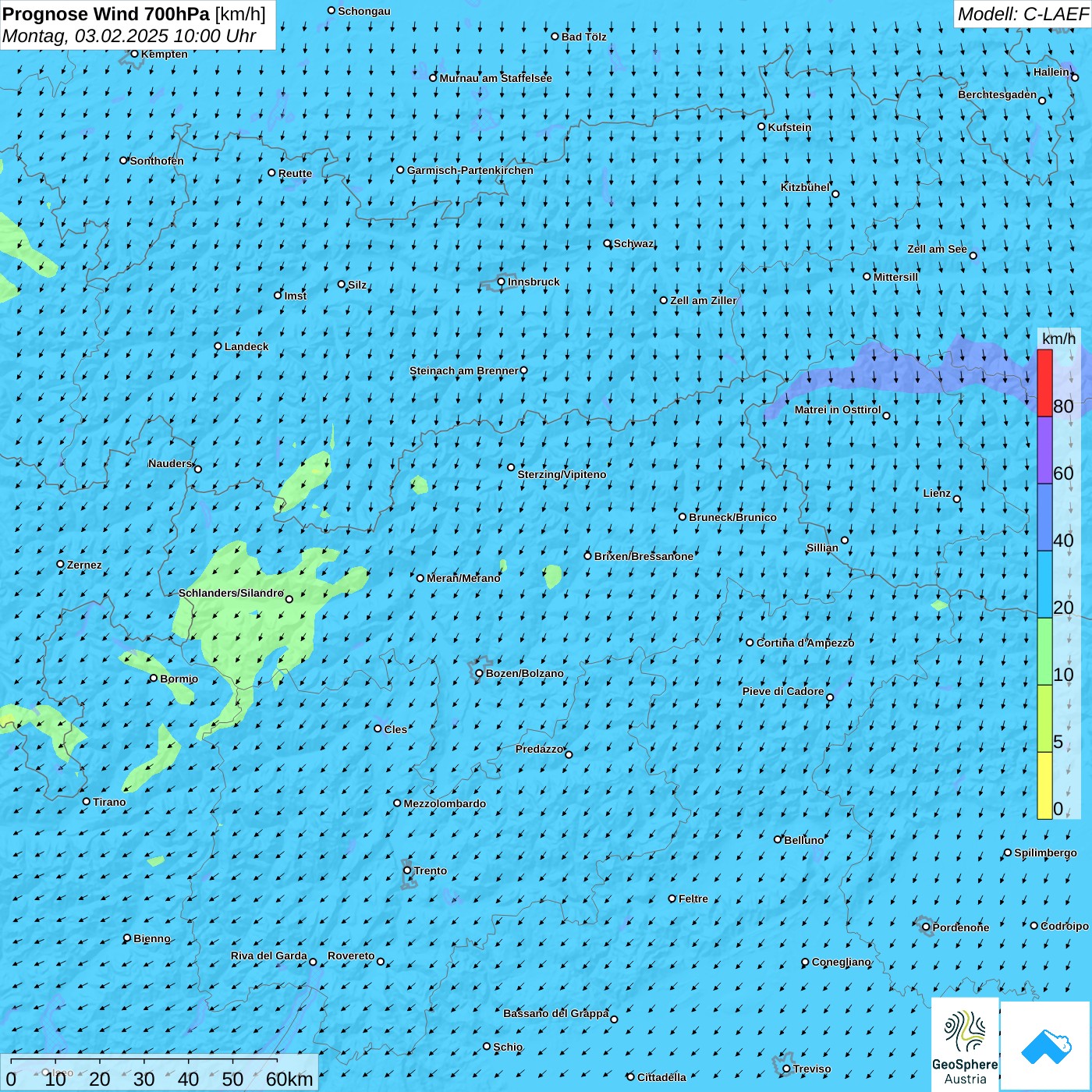
Task: Click the Bad Tölz city marker
Action: pyautogui.click(x=555, y=37)
